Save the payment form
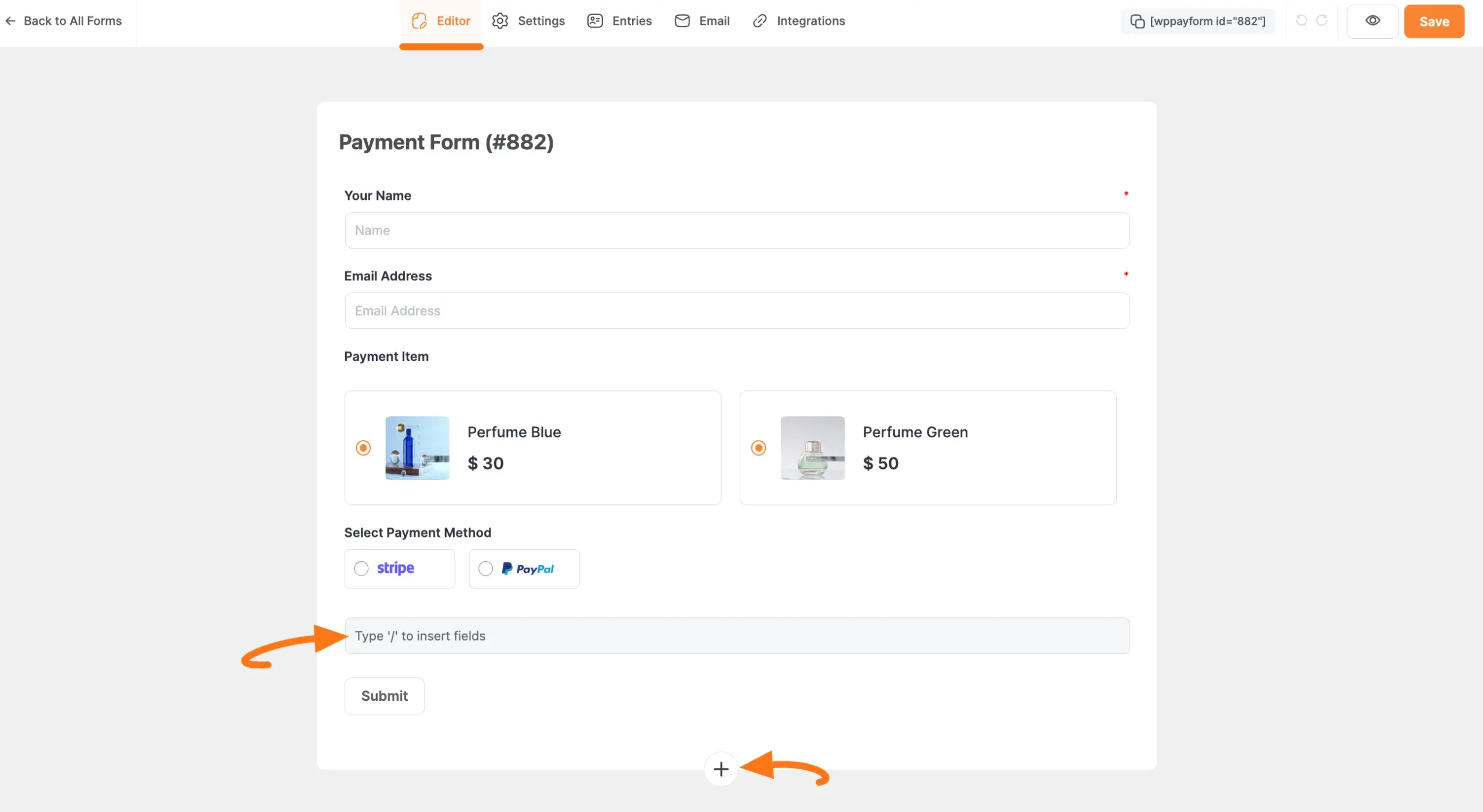The width and height of the screenshot is (1483, 812). (1434, 21)
